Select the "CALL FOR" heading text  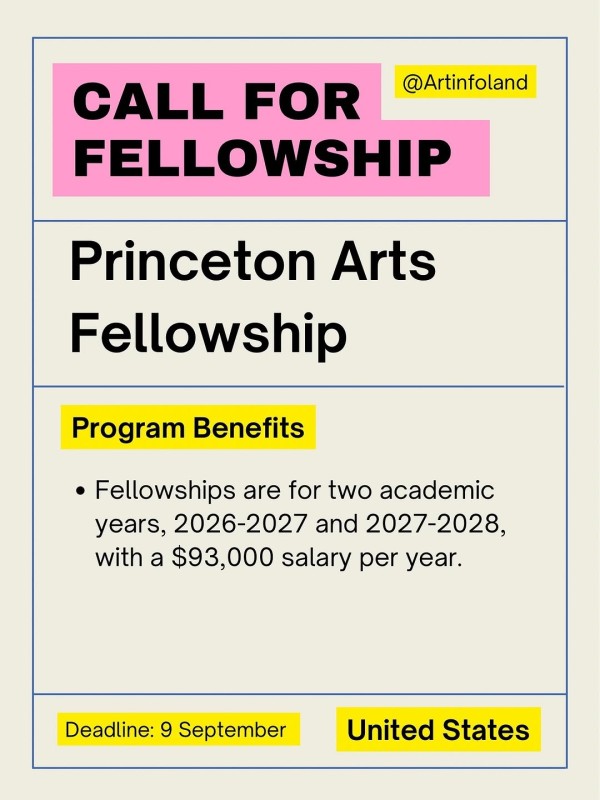(217, 102)
